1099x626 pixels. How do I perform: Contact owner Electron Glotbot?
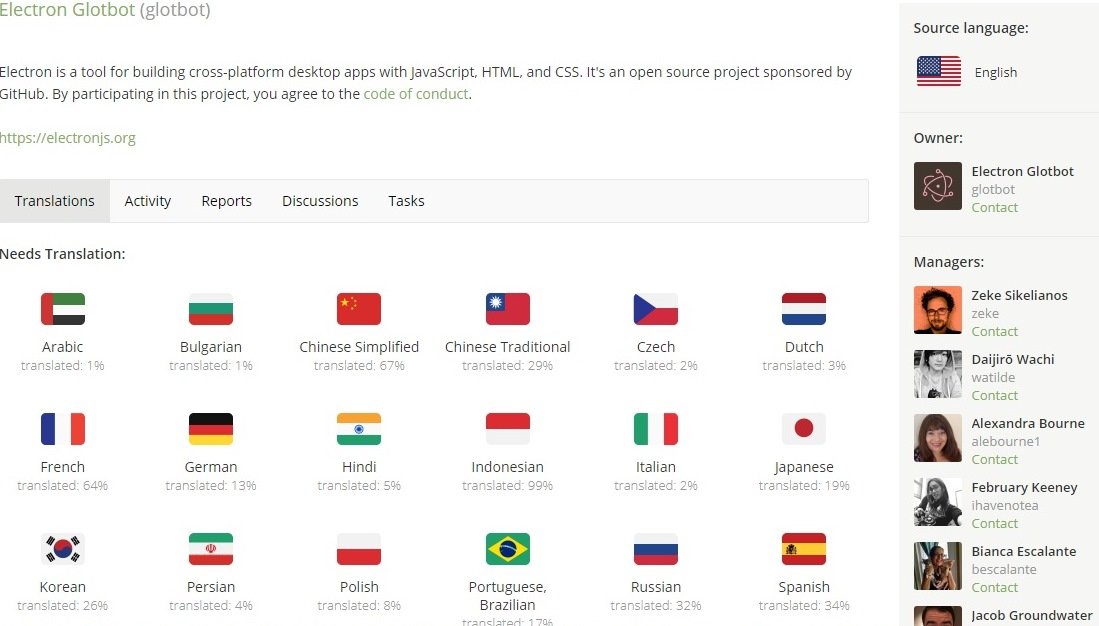[x=995, y=207]
